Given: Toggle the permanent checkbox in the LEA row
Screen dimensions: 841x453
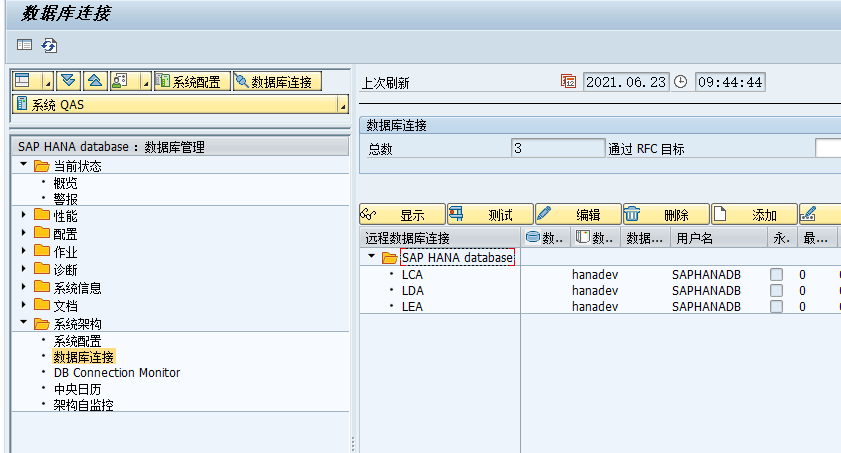Looking at the screenshot, I should point(776,307).
